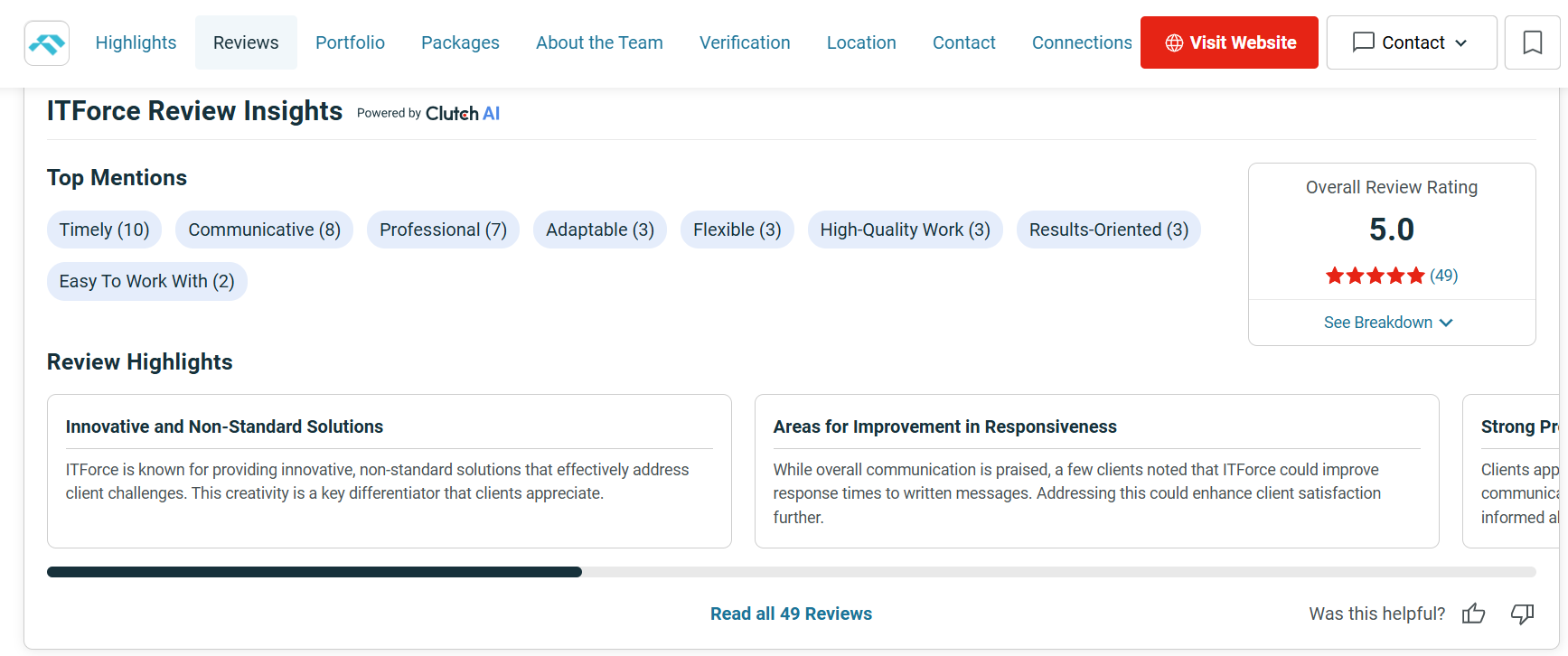Navigate to the Location tab
Image resolution: width=1568 pixels, height=656 pixels.
(861, 42)
